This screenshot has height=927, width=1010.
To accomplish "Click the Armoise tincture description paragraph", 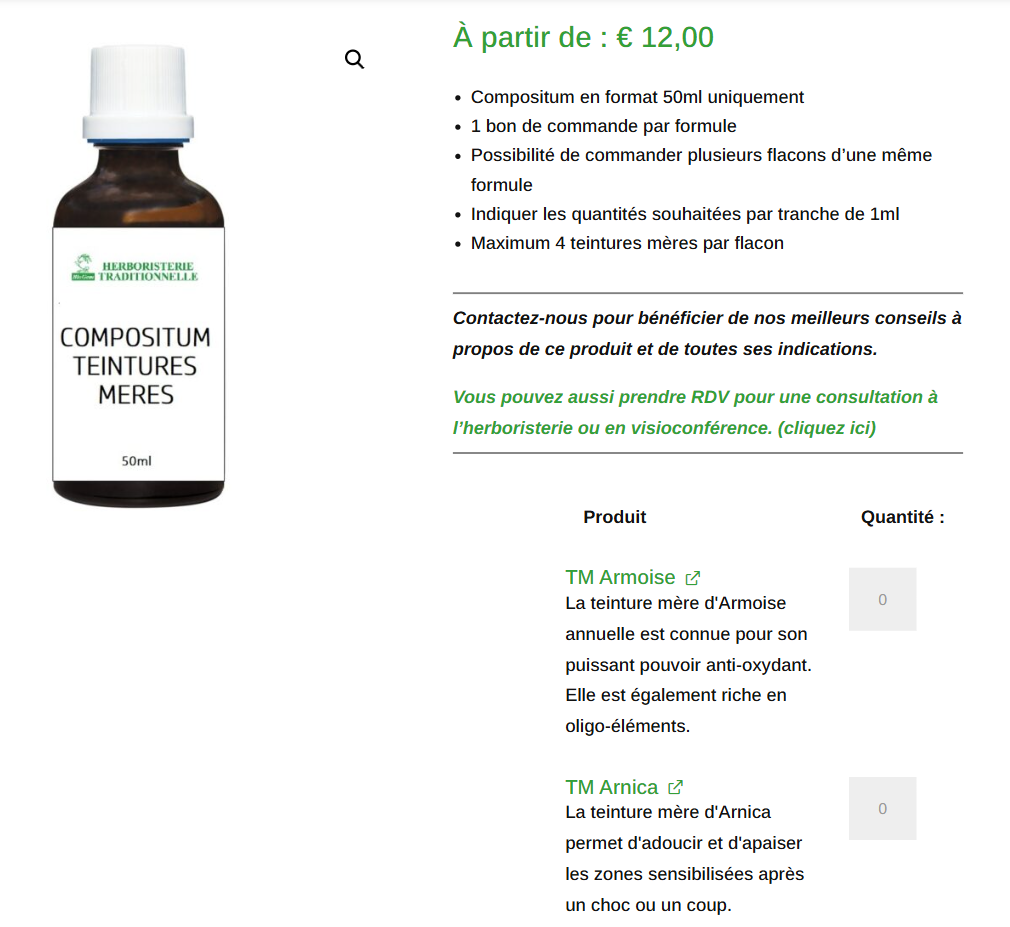I will click(x=689, y=664).
